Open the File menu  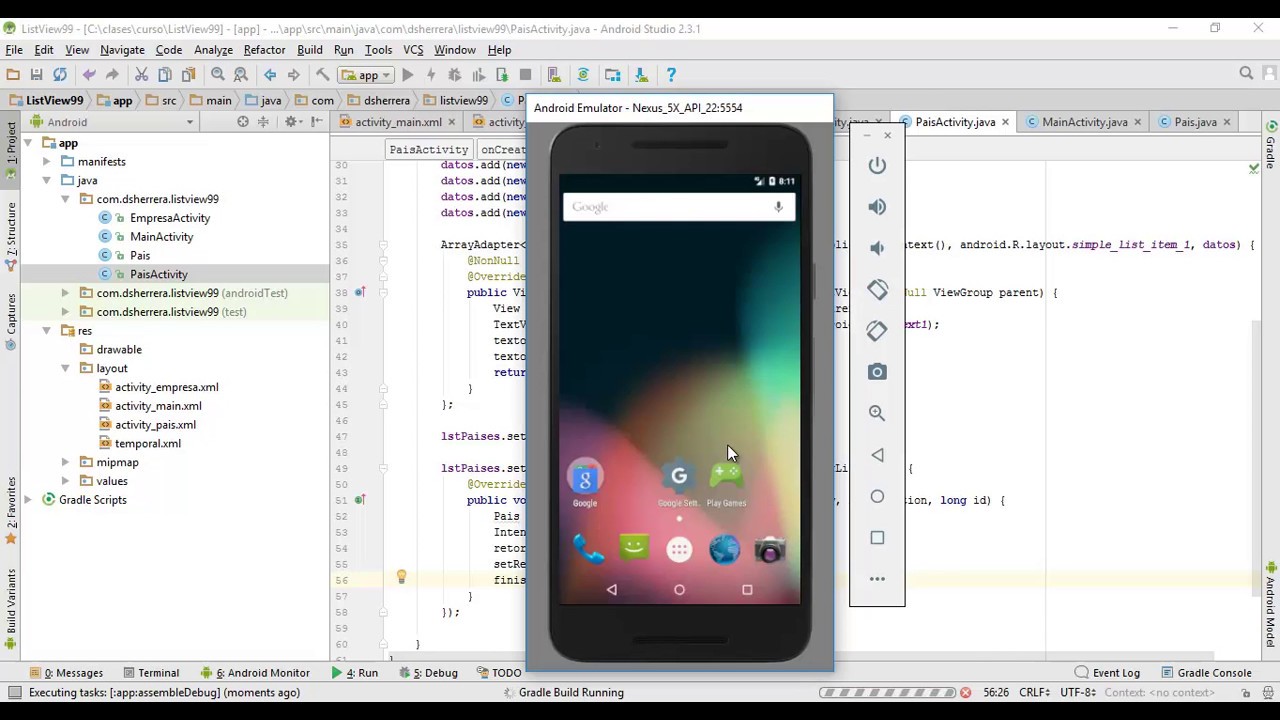click(x=14, y=50)
